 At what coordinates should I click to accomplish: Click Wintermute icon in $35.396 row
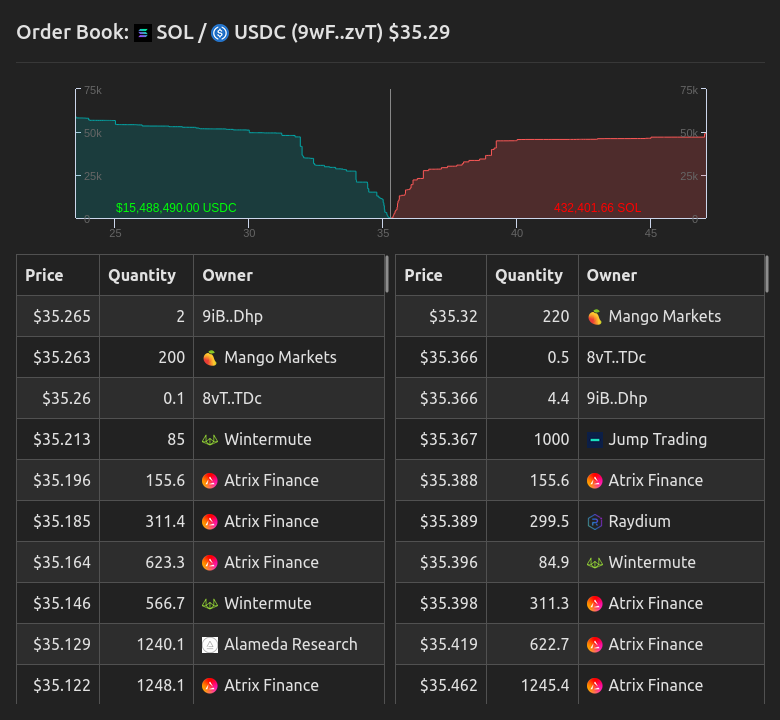[594, 563]
